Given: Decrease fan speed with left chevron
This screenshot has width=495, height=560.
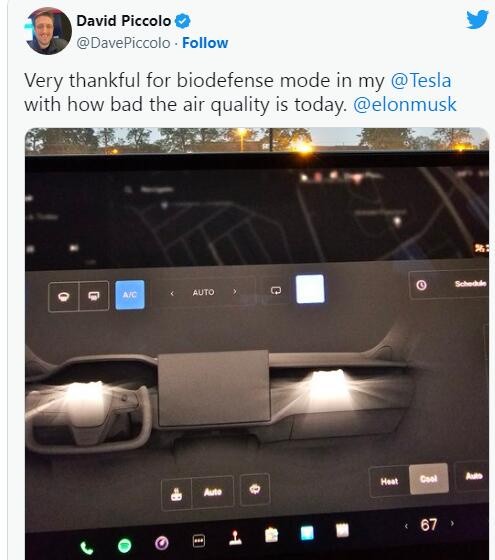Looking at the screenshot, I should pos(172,293).
